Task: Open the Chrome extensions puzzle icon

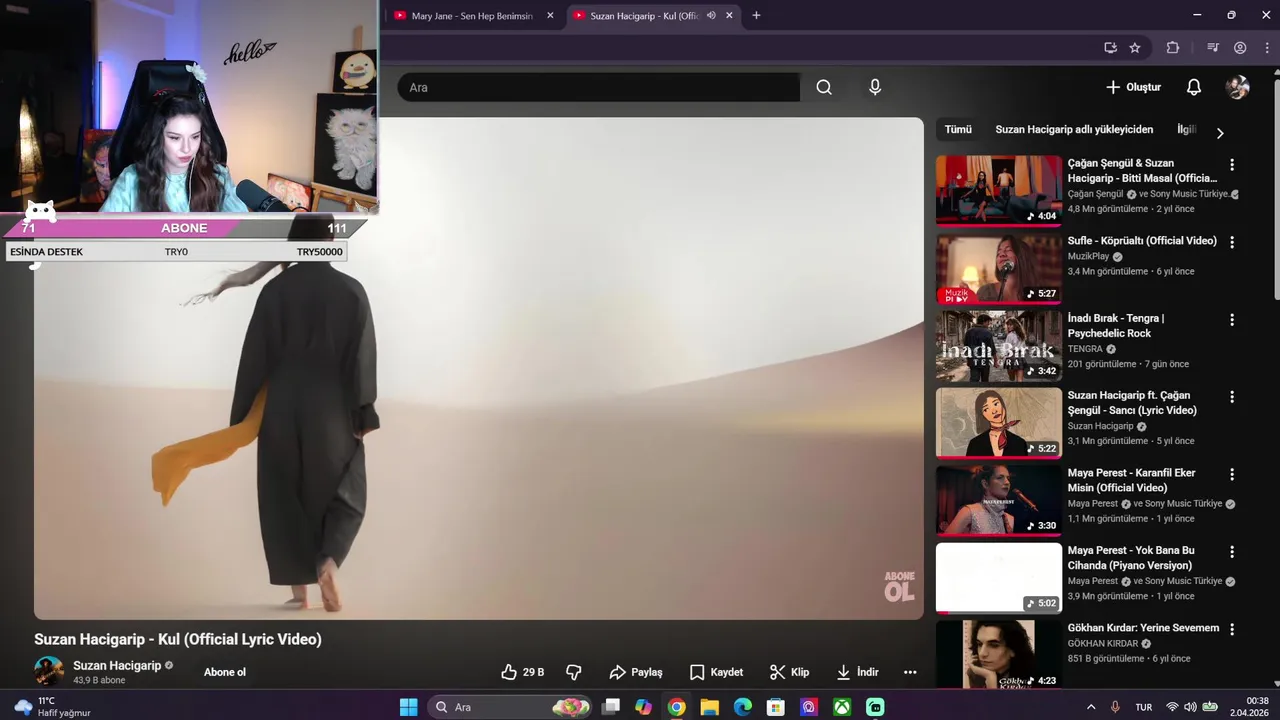Action: click(1173, 47)
